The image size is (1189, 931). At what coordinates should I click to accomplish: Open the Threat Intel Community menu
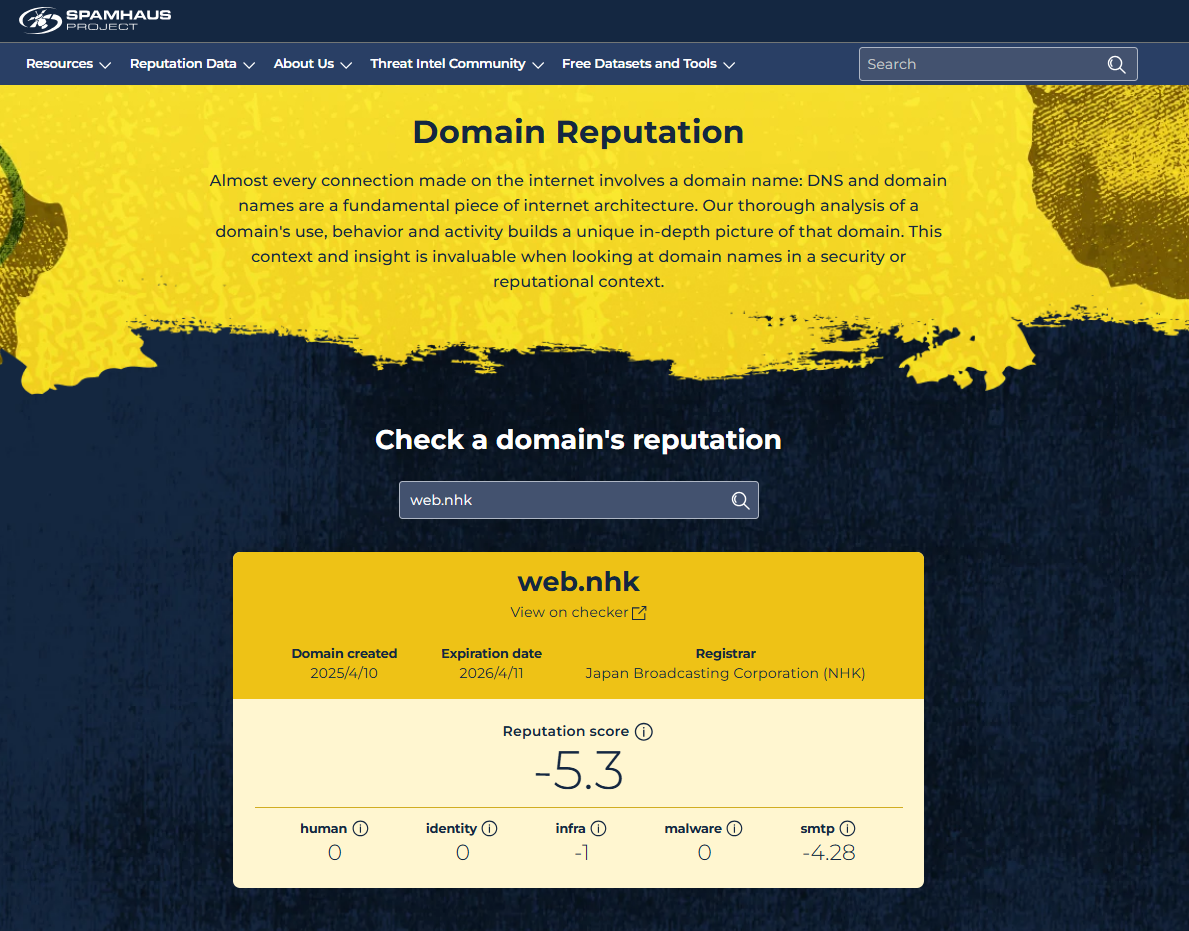(x=456, y=64)
